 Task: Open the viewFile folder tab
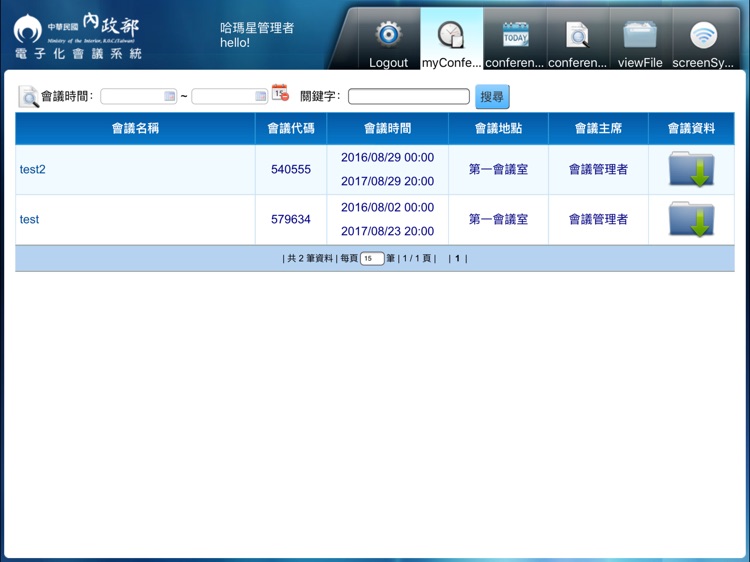tap(640, 39)
